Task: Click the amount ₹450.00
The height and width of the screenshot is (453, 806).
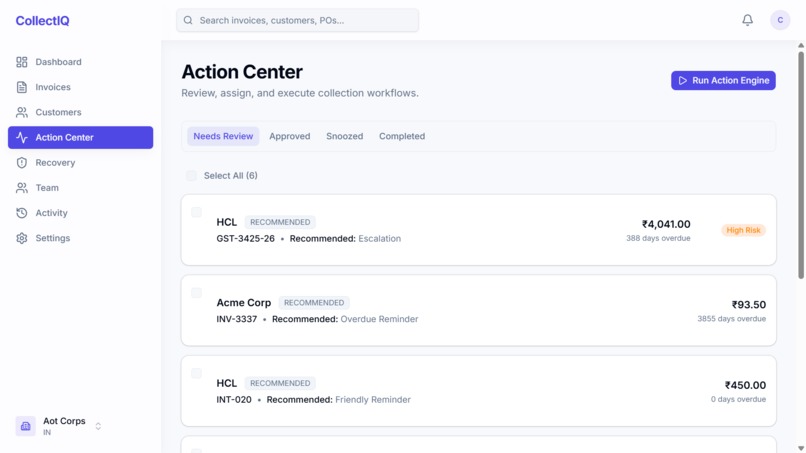Action: 745,385
